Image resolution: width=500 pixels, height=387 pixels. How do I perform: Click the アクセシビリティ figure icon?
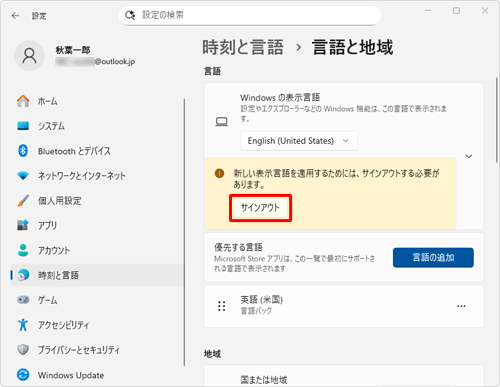[23, 325]
